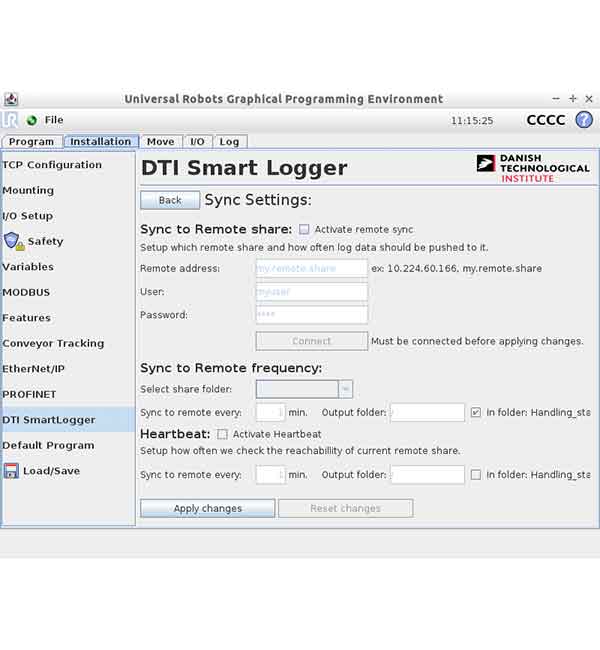Click the green robot status indicator
Screen dimensions: 600x650
click(32, 121)
